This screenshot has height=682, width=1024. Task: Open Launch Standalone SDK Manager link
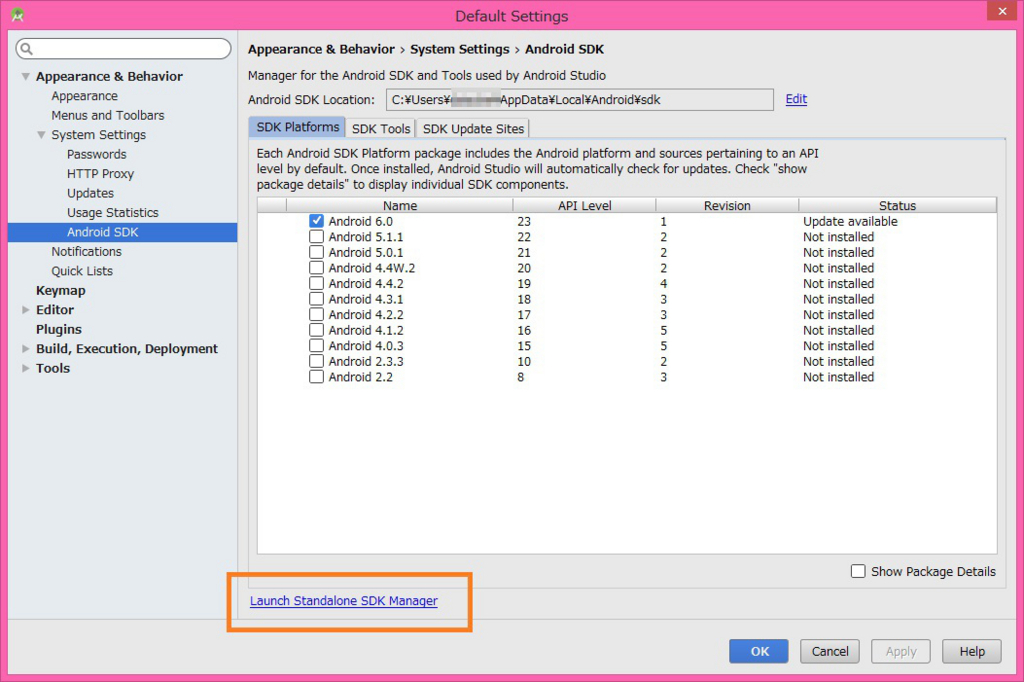[x=344, y=601]
